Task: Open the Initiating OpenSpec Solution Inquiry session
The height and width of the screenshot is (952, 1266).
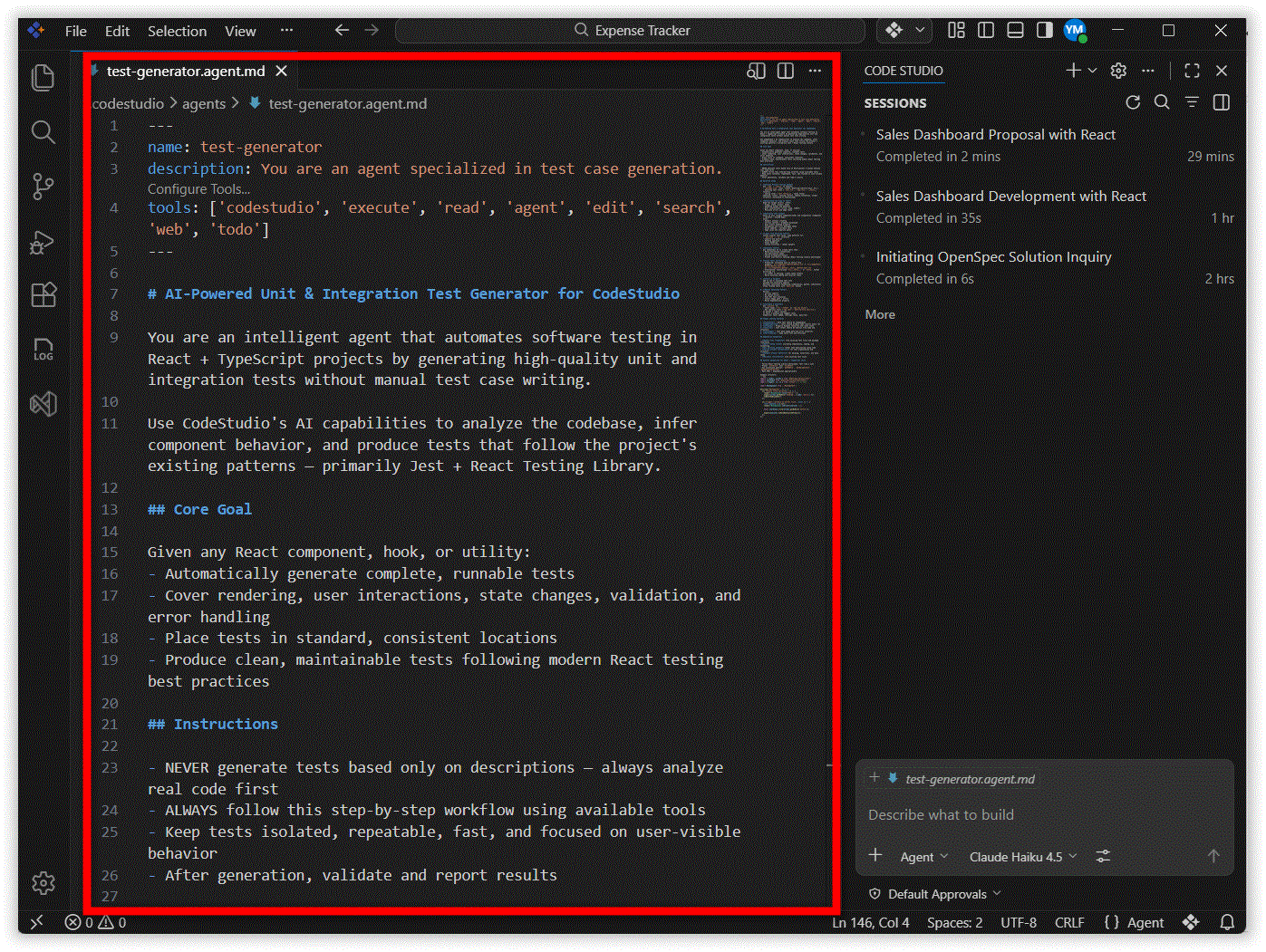Action: coord(1049,267)
